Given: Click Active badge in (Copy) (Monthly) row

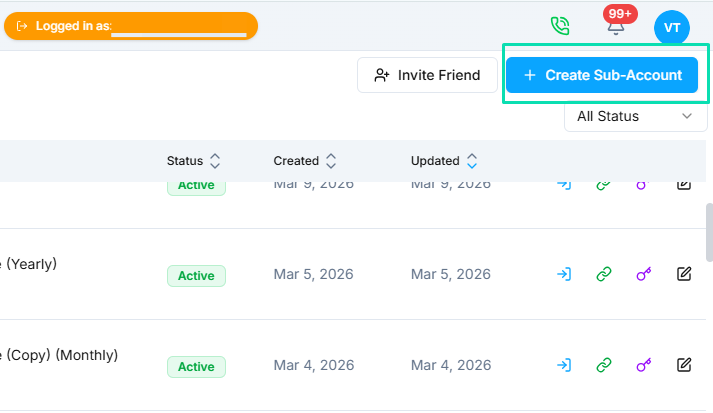Looking at the screenshot, I should (x=196, y=367).
